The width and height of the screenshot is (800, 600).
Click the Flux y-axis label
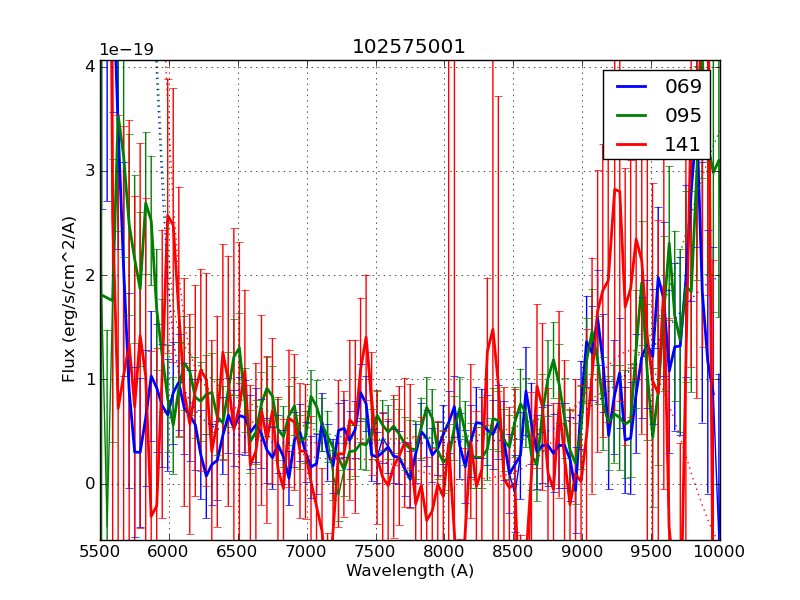(x=69, y=299)
